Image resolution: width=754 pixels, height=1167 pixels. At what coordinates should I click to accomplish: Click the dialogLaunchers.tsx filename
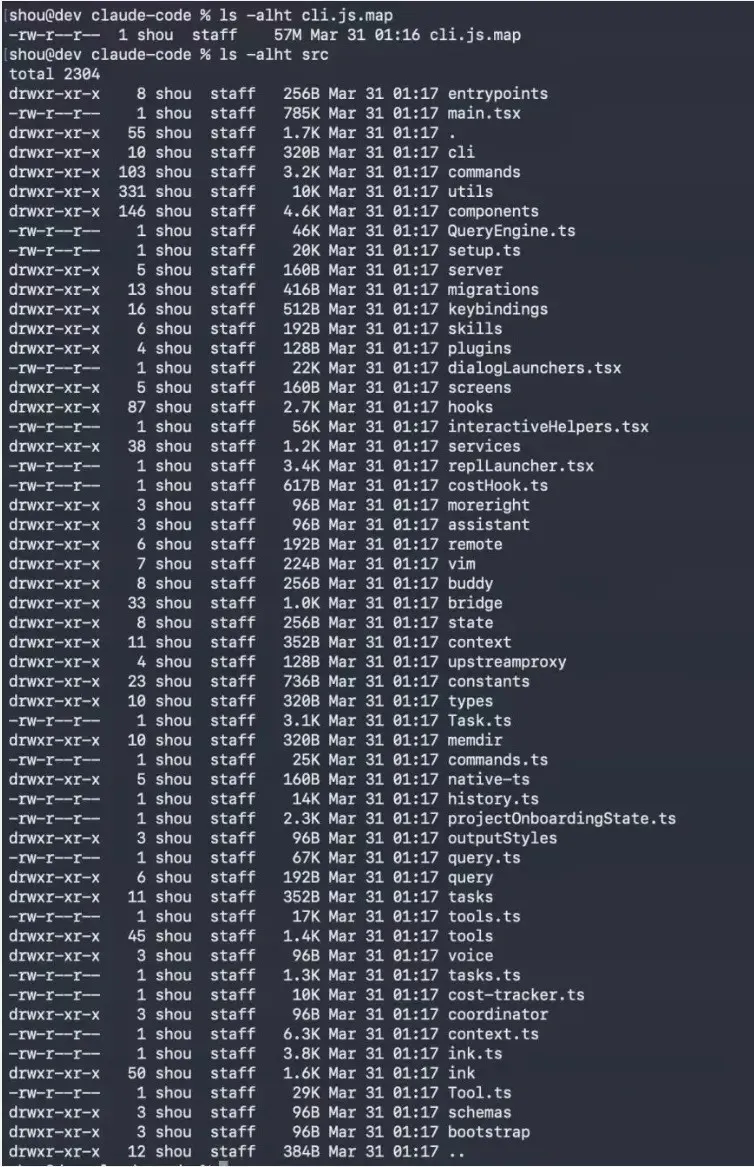(x=534, y=368)
